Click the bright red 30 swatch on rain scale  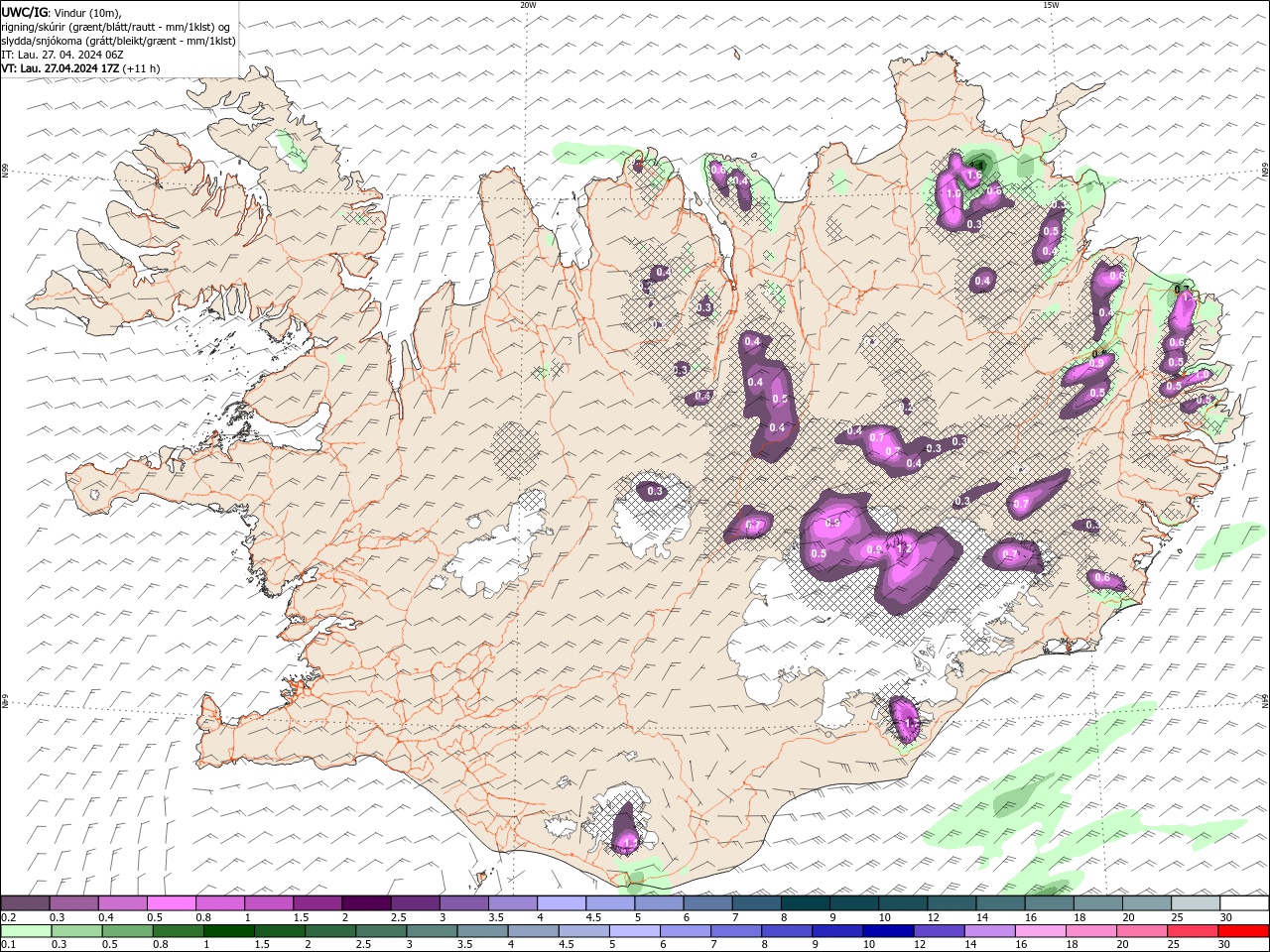point(1243,931)
